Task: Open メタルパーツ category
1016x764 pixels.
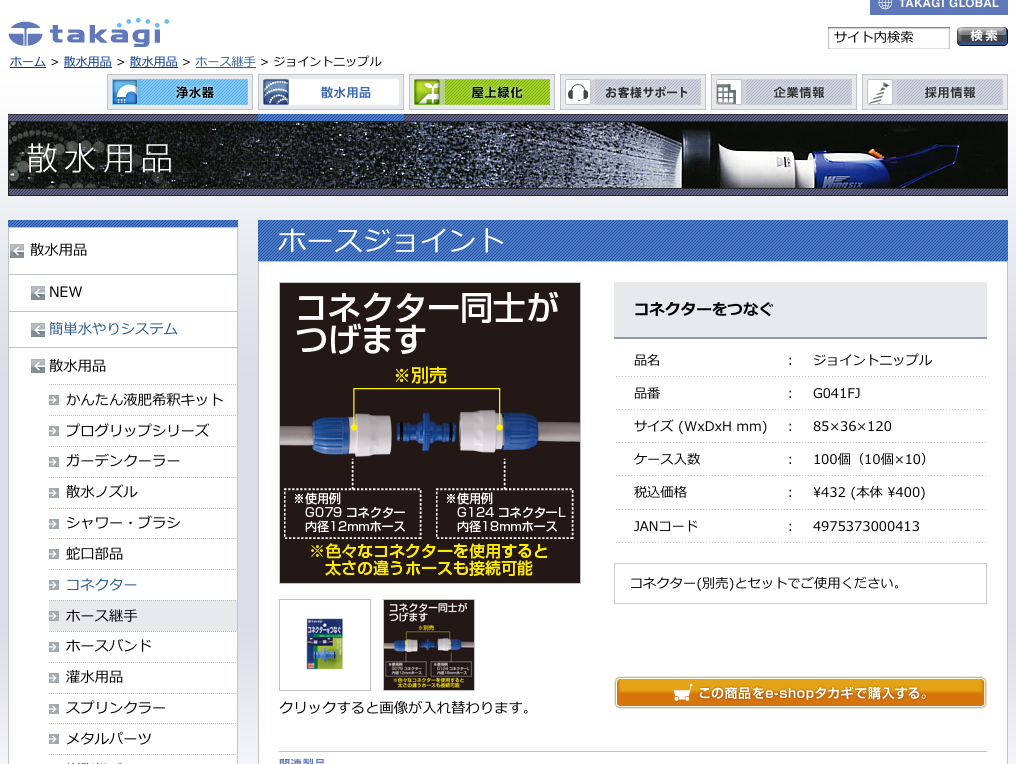Action: tap(108, 739)
